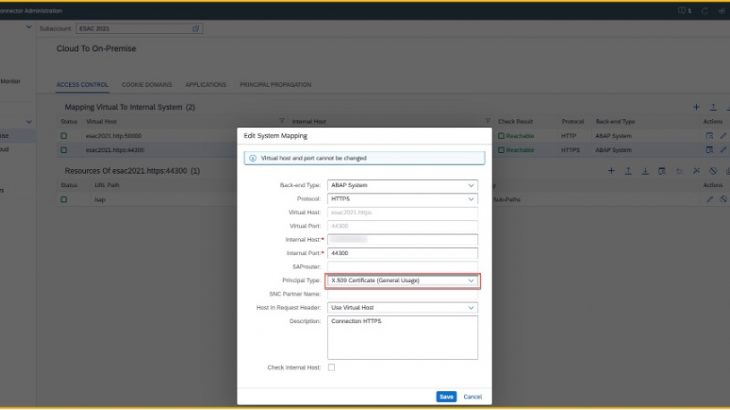Screen dimensions: 730x410
Task: Click Reachable status in the HTTP row
Action: click(516, 136)
